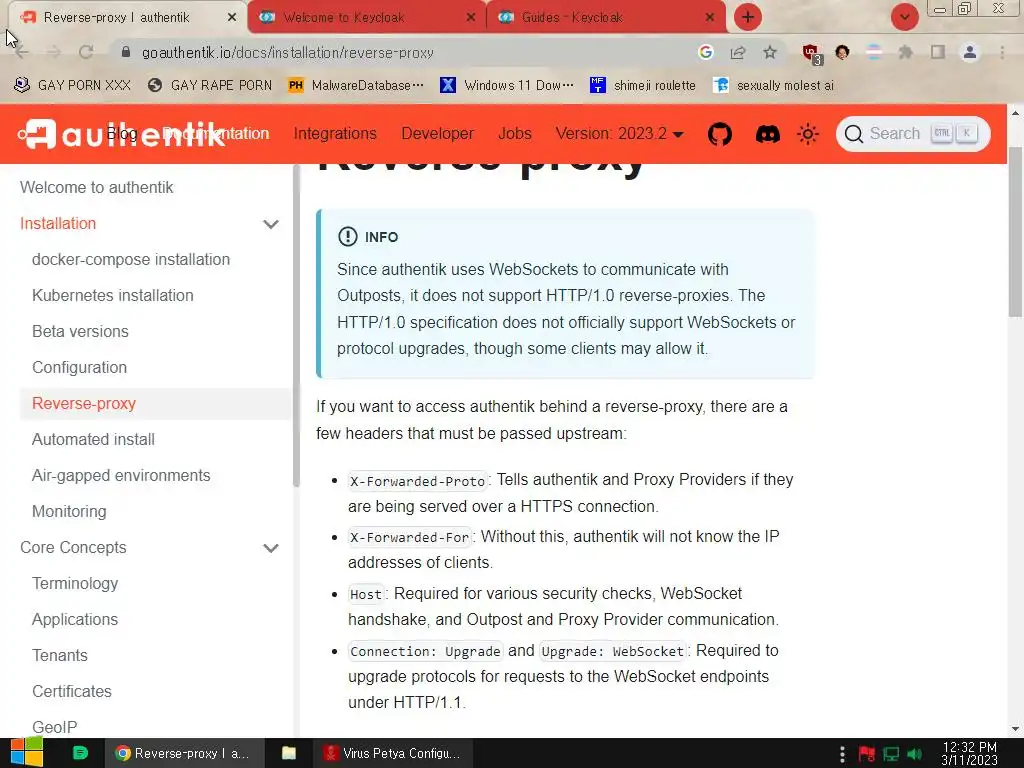
Task: Open the MalwareDatabase bookmark
Action: (x=356, y=86)
